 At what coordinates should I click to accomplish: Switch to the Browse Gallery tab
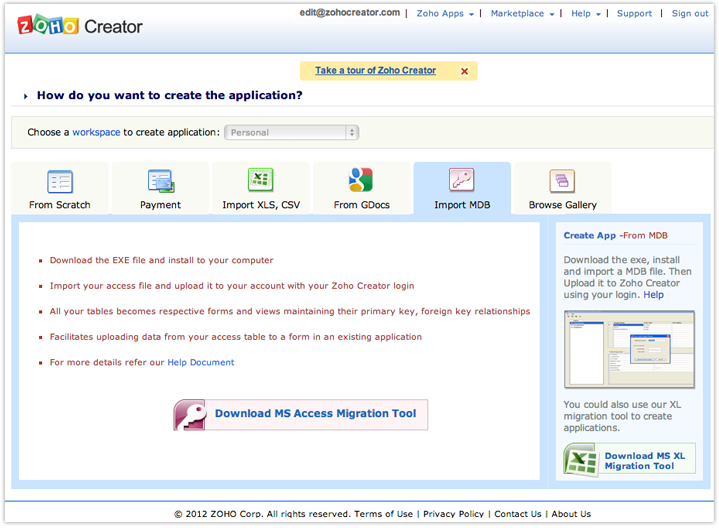[563, 188]
